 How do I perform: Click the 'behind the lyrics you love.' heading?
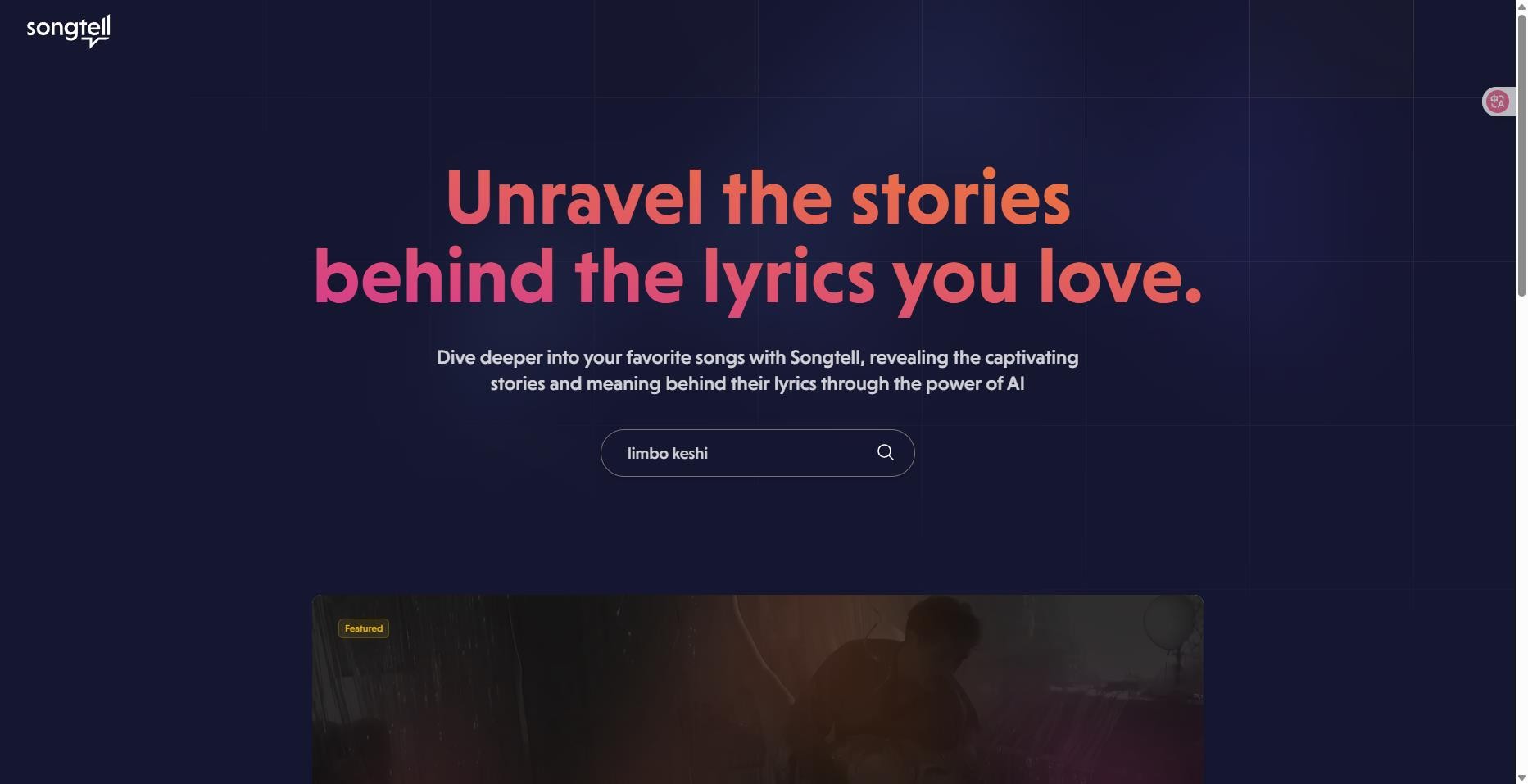[758, 277]
